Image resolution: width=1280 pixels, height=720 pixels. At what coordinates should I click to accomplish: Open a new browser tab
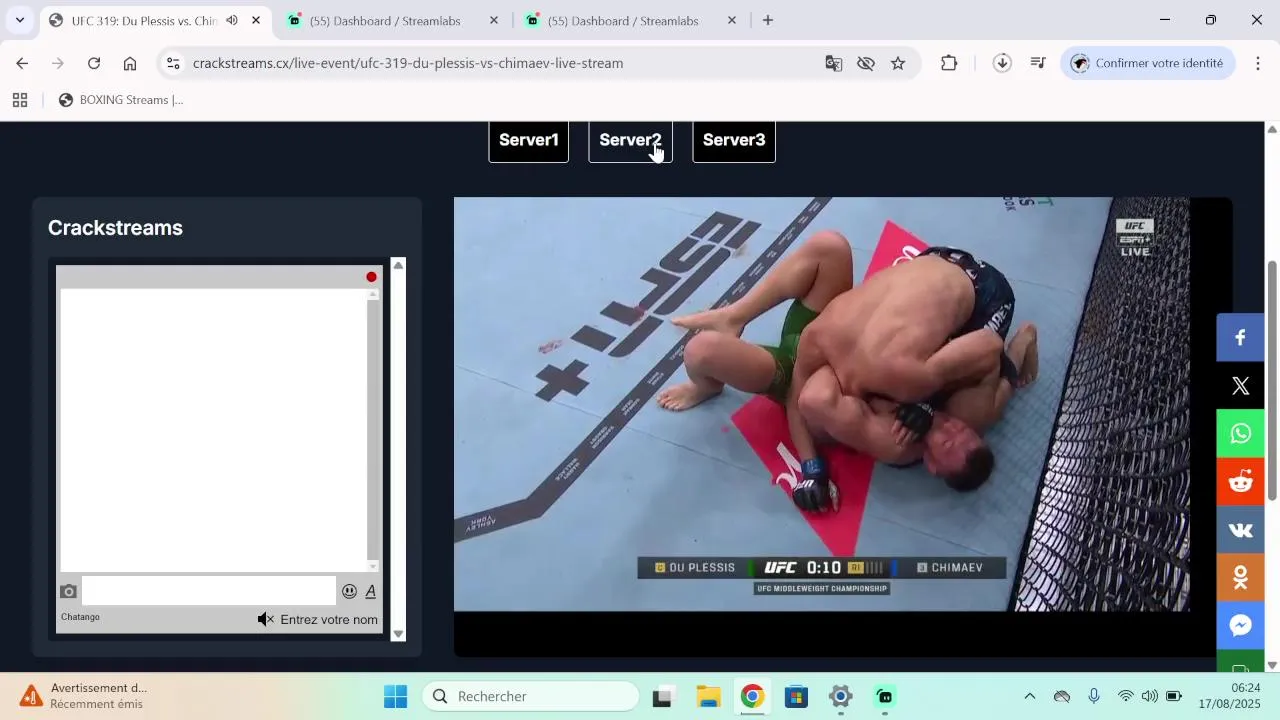click(768, 21)
